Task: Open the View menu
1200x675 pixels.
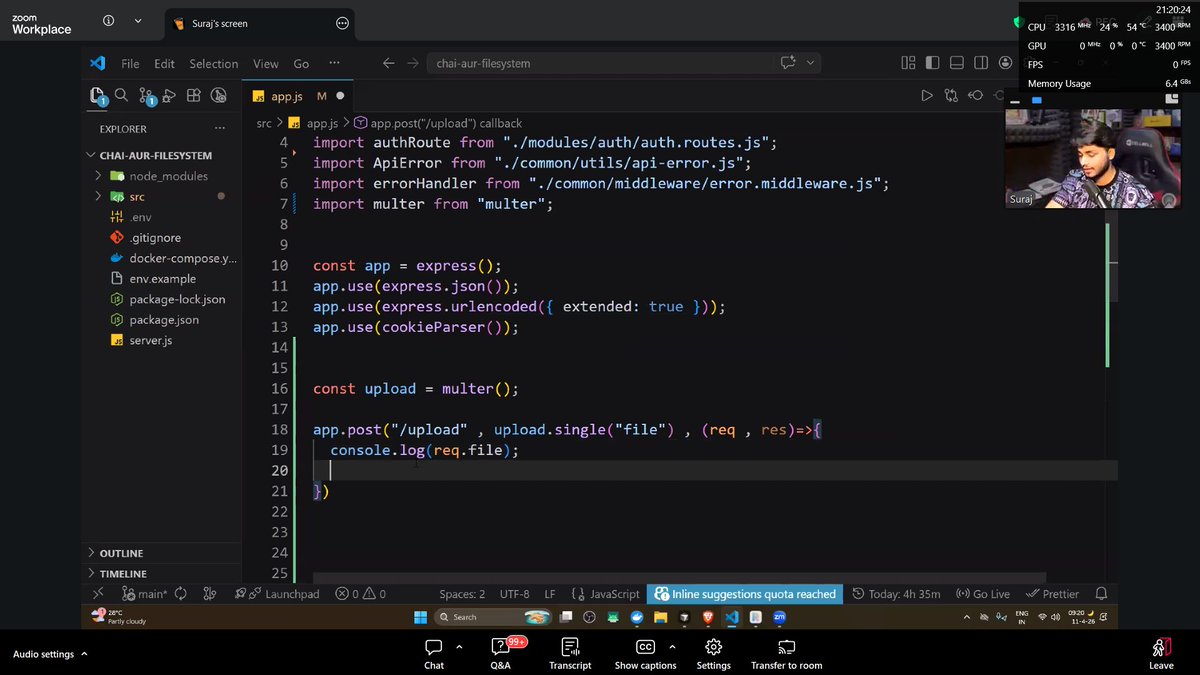Action: point(266,63)
